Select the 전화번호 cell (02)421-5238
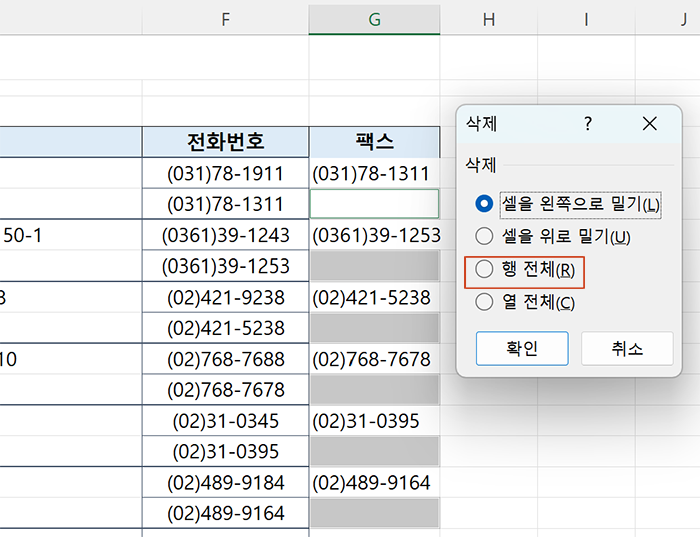The width and height of the screenshot is (700, 537). pyautogui.click(x=225, y=328)
